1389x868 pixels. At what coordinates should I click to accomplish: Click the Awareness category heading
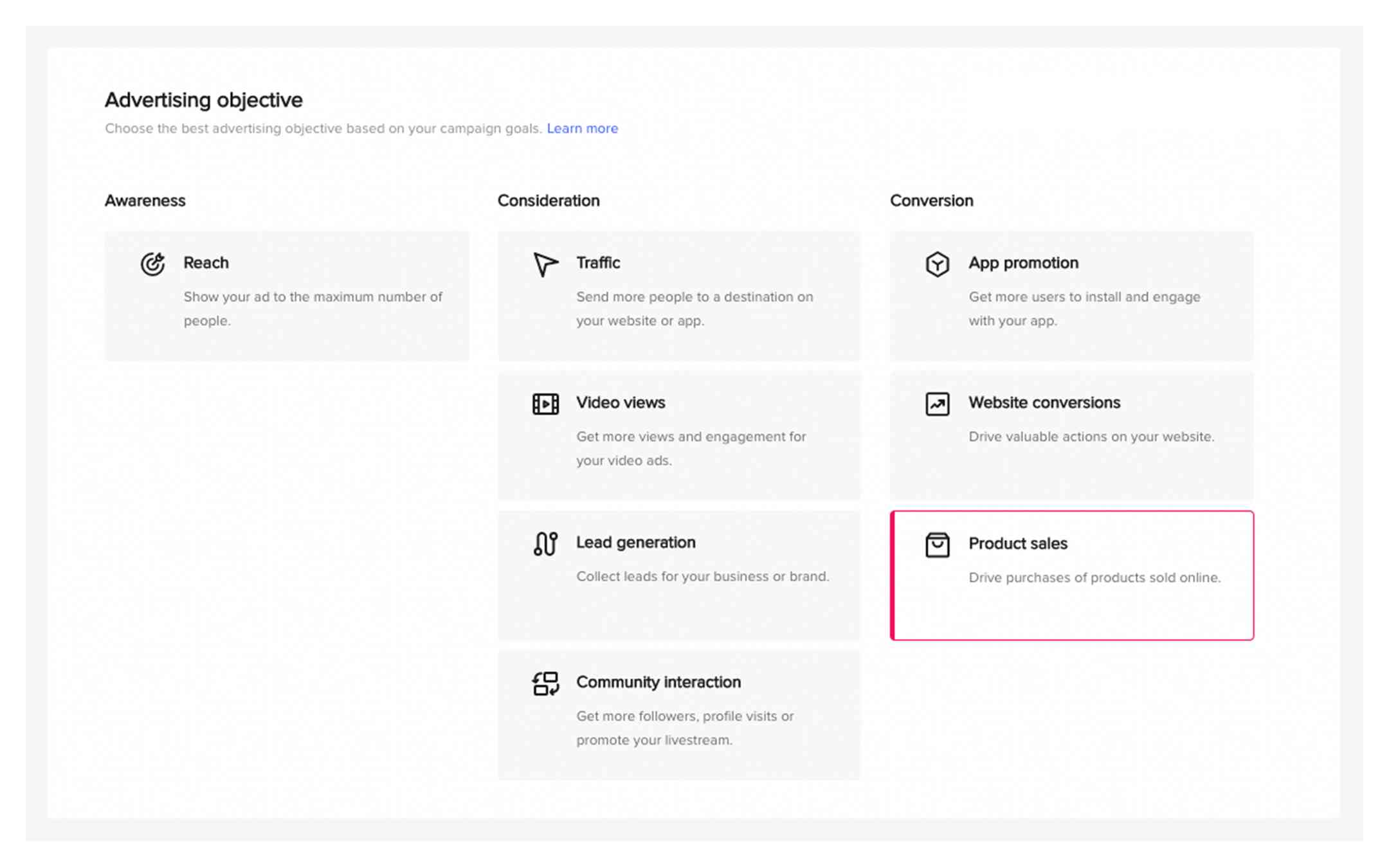click(x=145, y=201)
